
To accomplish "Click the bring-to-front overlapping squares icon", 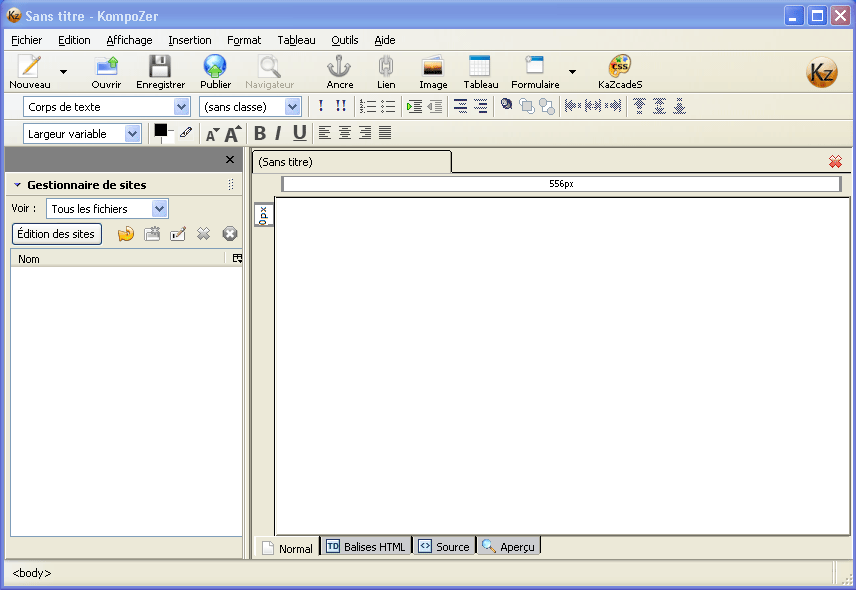I will [527, 106].
